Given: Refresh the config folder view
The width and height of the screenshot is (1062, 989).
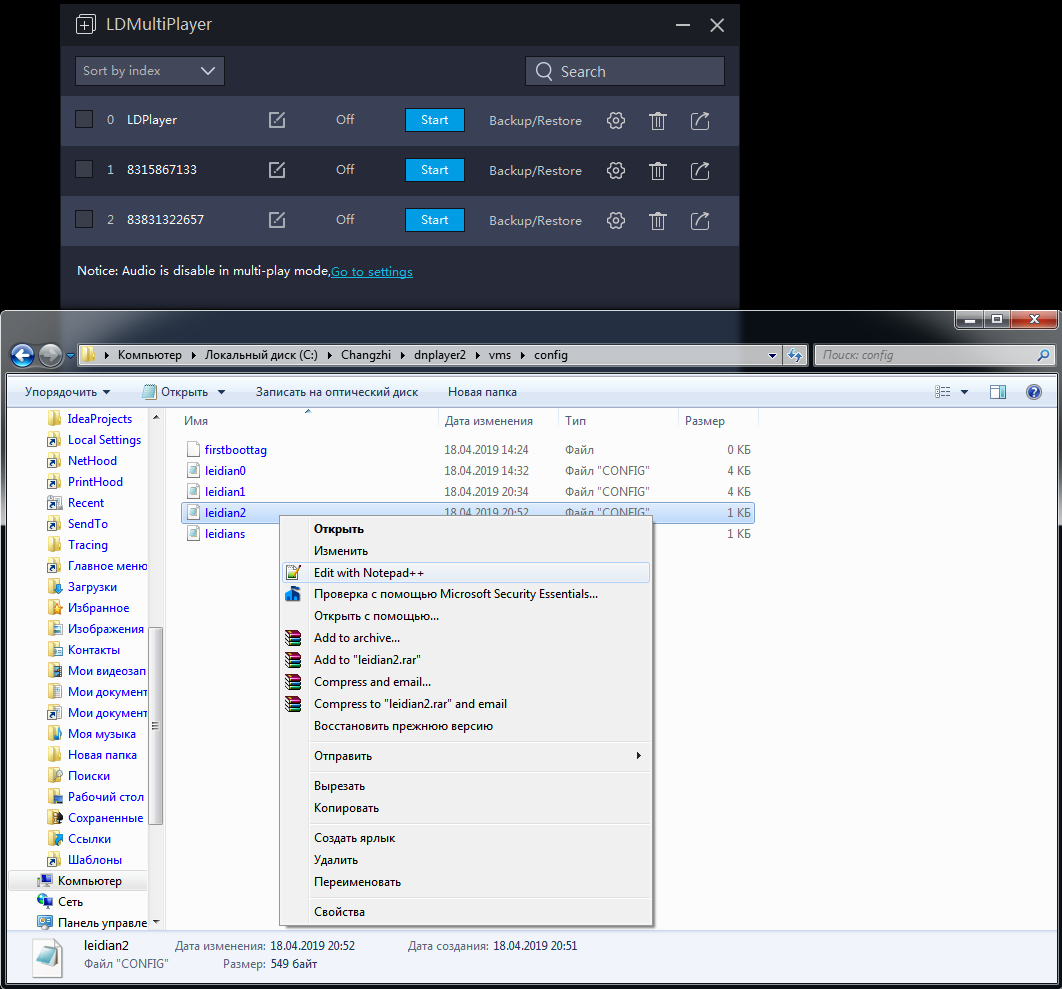Looking at the screenshot, I should click(x=795, y=355).
